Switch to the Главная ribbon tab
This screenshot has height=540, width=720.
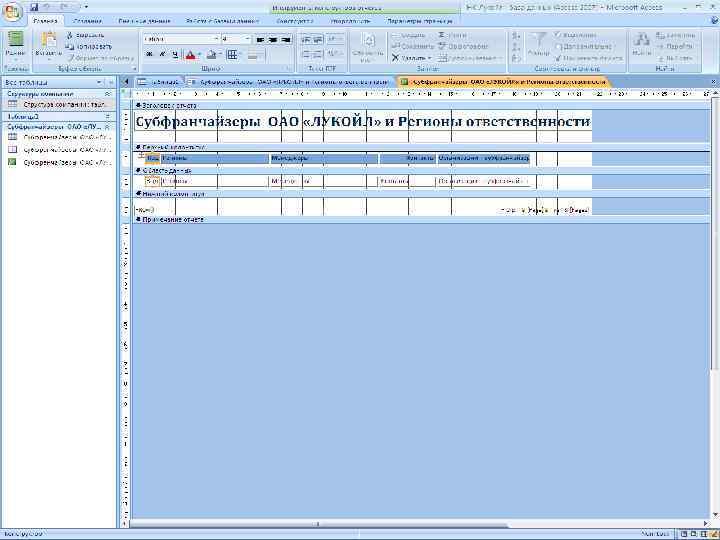[x=45, y=21]
